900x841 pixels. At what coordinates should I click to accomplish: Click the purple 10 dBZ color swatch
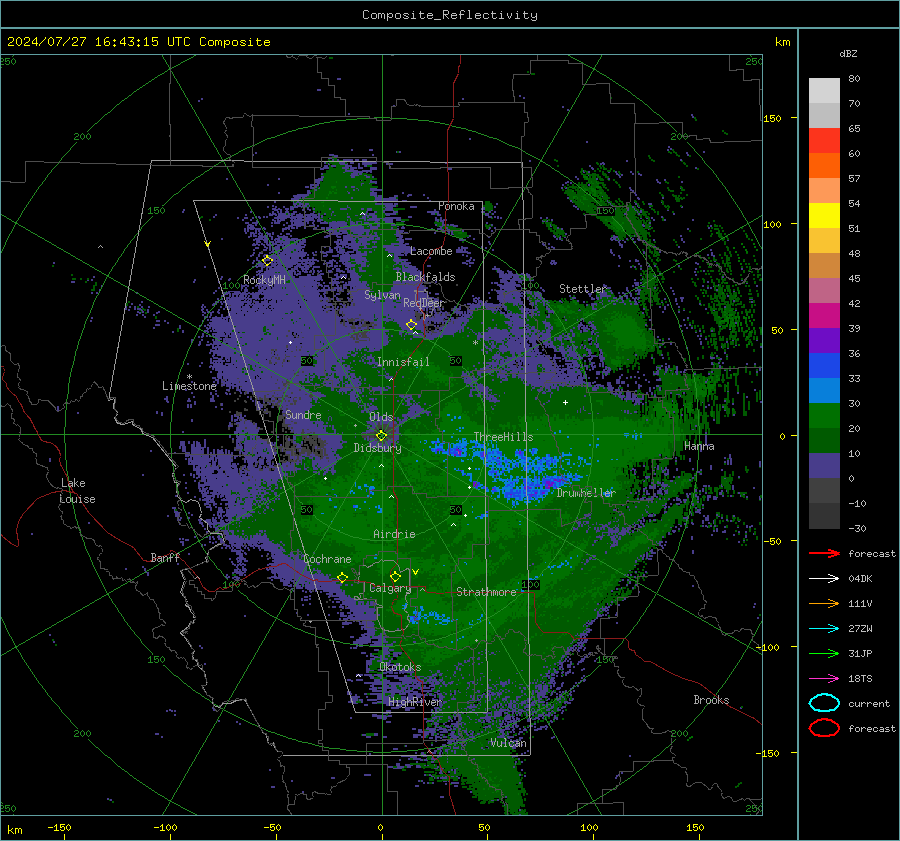[824, 466]
